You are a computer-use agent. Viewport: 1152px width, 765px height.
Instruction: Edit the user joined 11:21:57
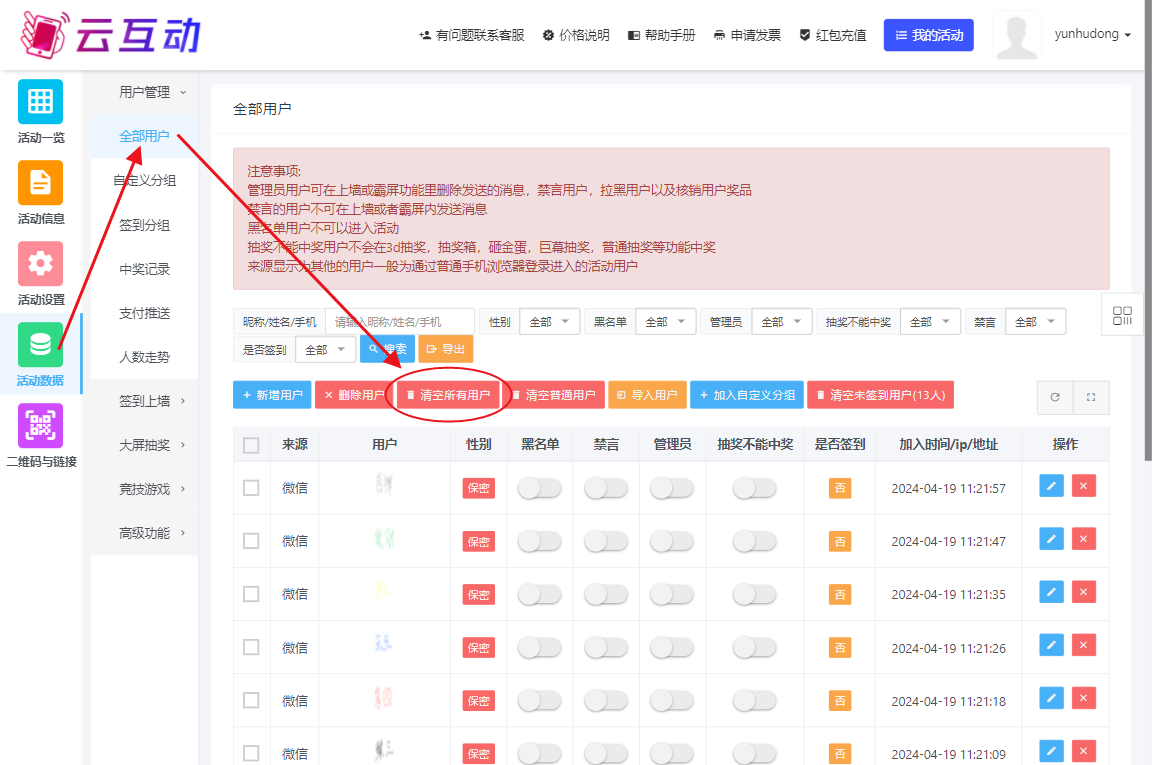1051,486
